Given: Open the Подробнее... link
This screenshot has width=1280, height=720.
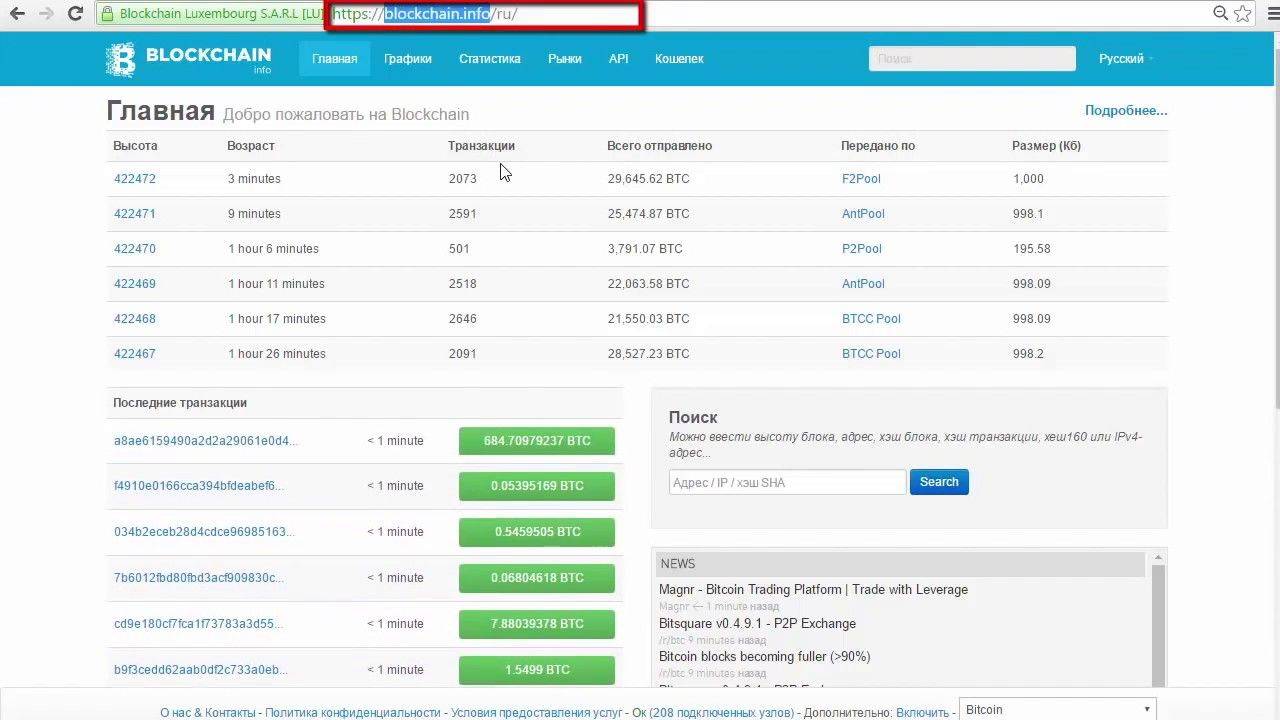Looking at the screenshot, I should point(1126,111).
